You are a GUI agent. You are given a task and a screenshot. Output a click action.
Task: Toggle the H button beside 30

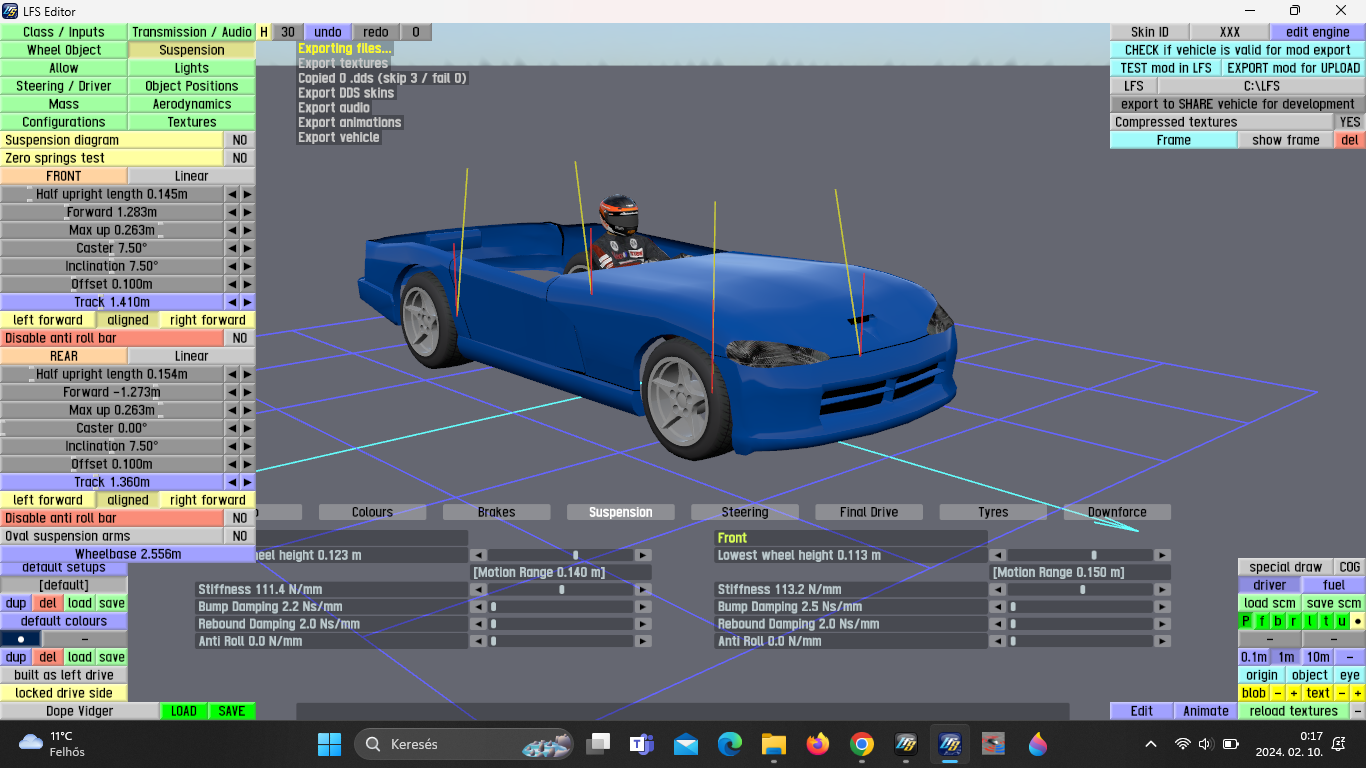click(264, 32)
